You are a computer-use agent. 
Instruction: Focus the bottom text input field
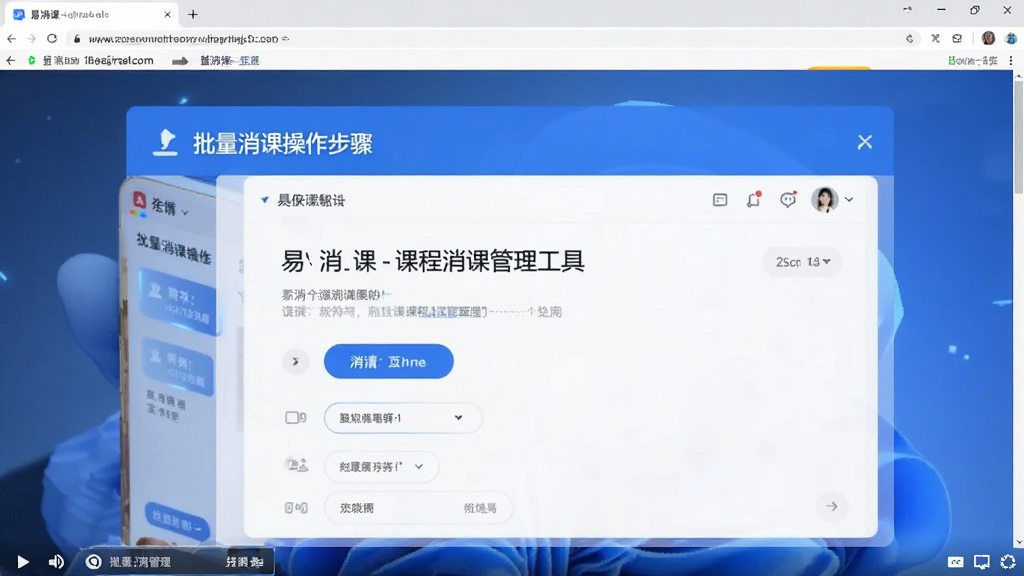click(x=419, y=507)
